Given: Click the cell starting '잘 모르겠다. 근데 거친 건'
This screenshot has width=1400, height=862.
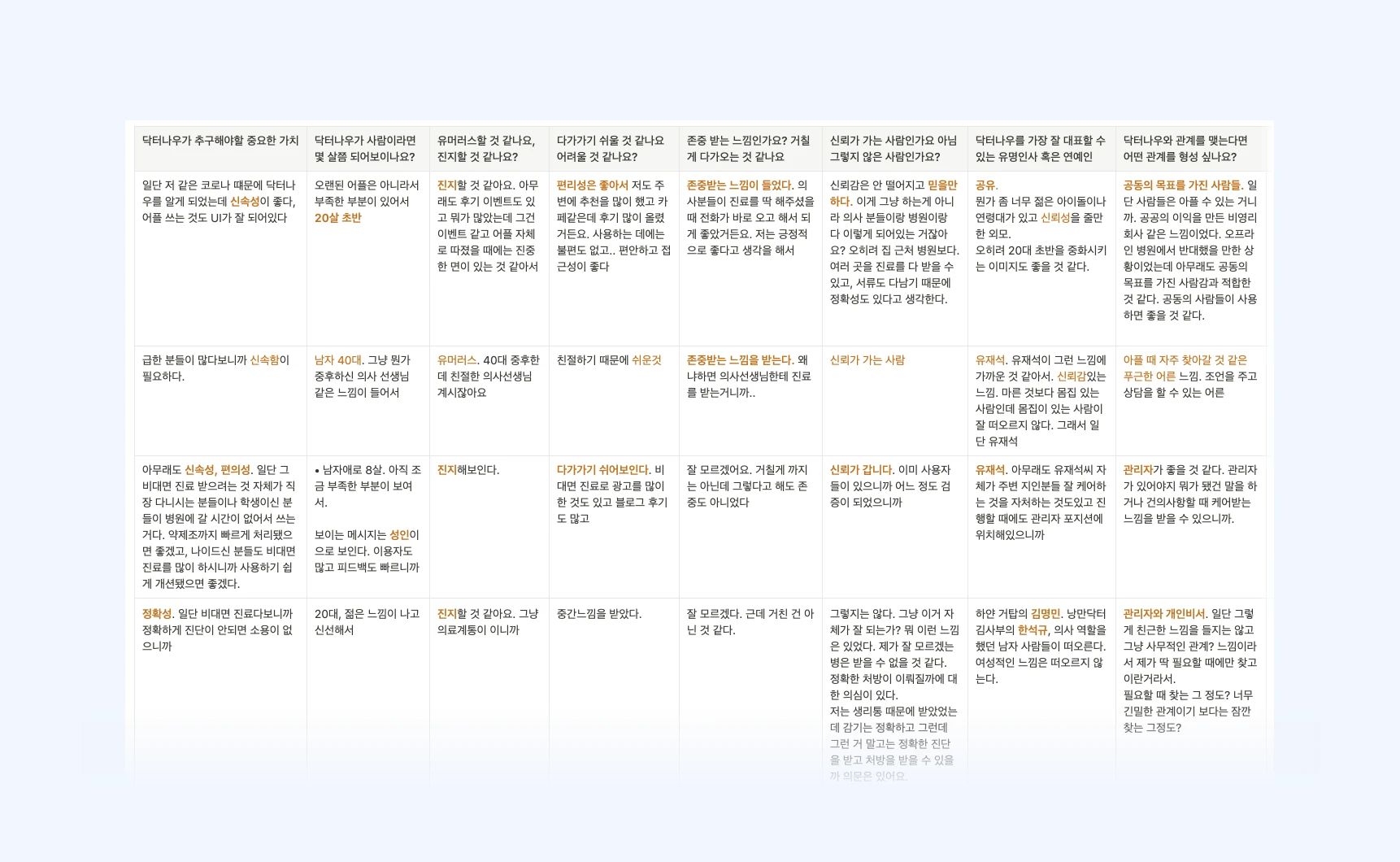Looking at the screenshot, I should pos(750,691).
